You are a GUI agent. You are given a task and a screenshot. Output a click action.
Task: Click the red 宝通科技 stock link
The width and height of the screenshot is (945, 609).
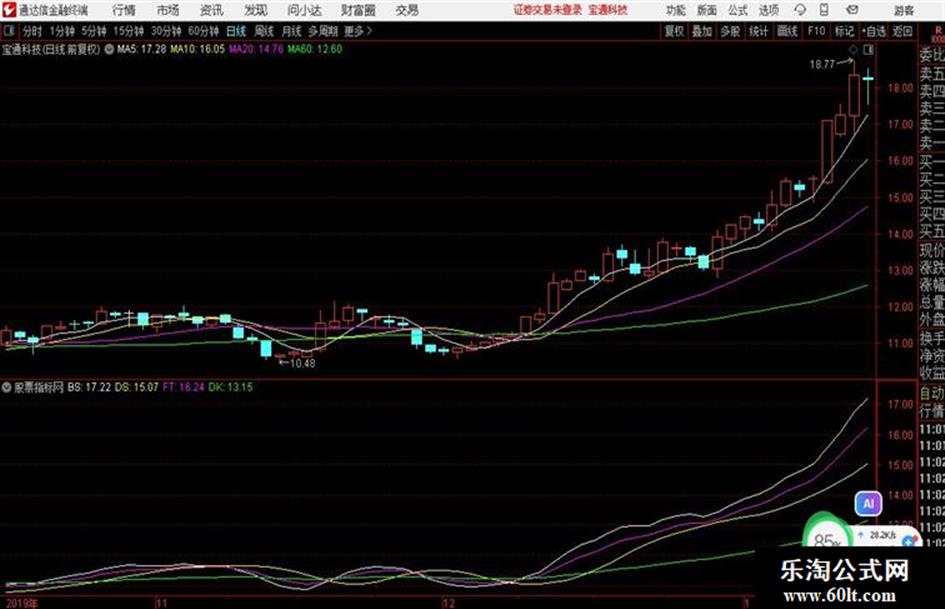point(608,10)
